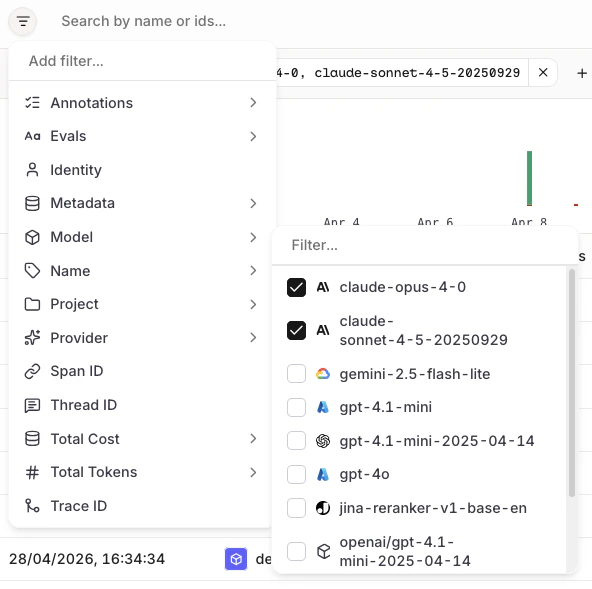Click the Evals Aa icon
The image size is (592, 589).
[32, 136]
